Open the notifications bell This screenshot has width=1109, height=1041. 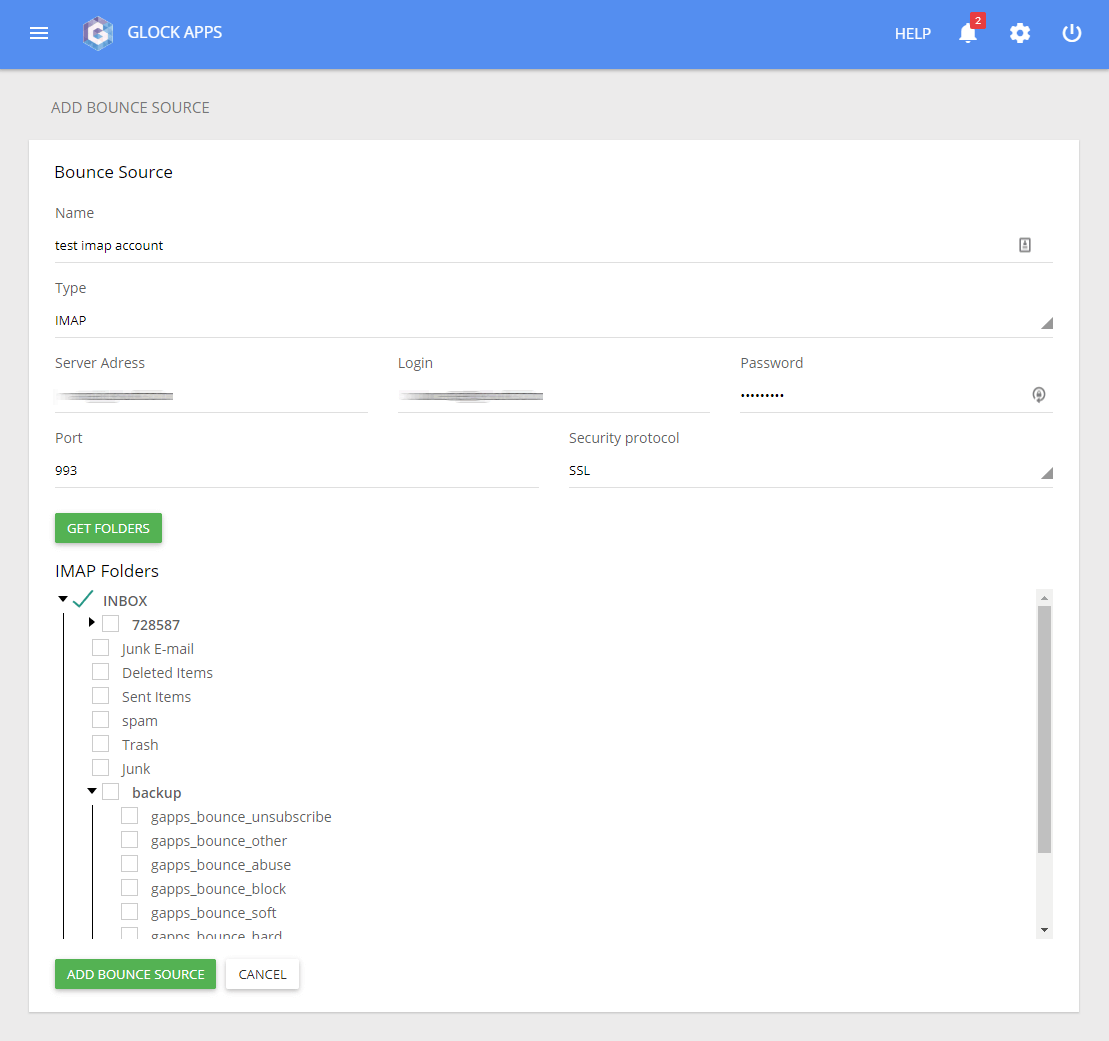[967, 33]
